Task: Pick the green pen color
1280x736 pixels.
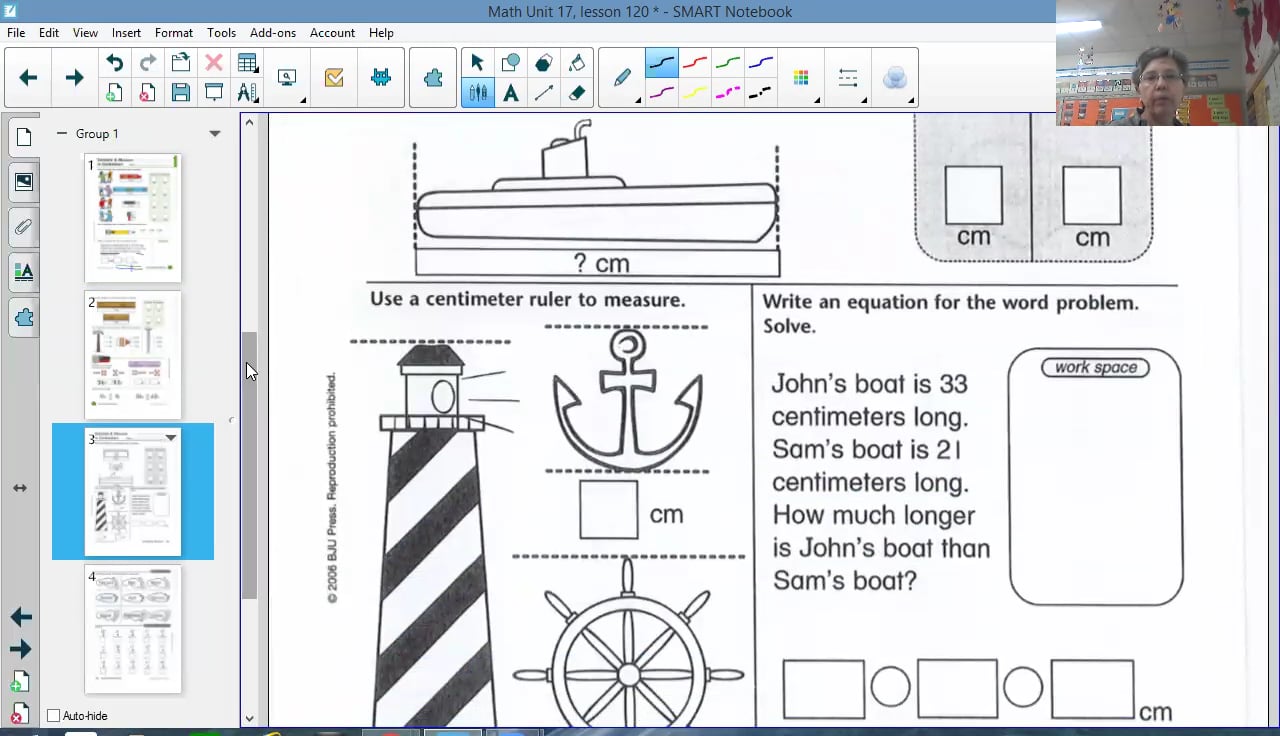Action: coord(727,63)
